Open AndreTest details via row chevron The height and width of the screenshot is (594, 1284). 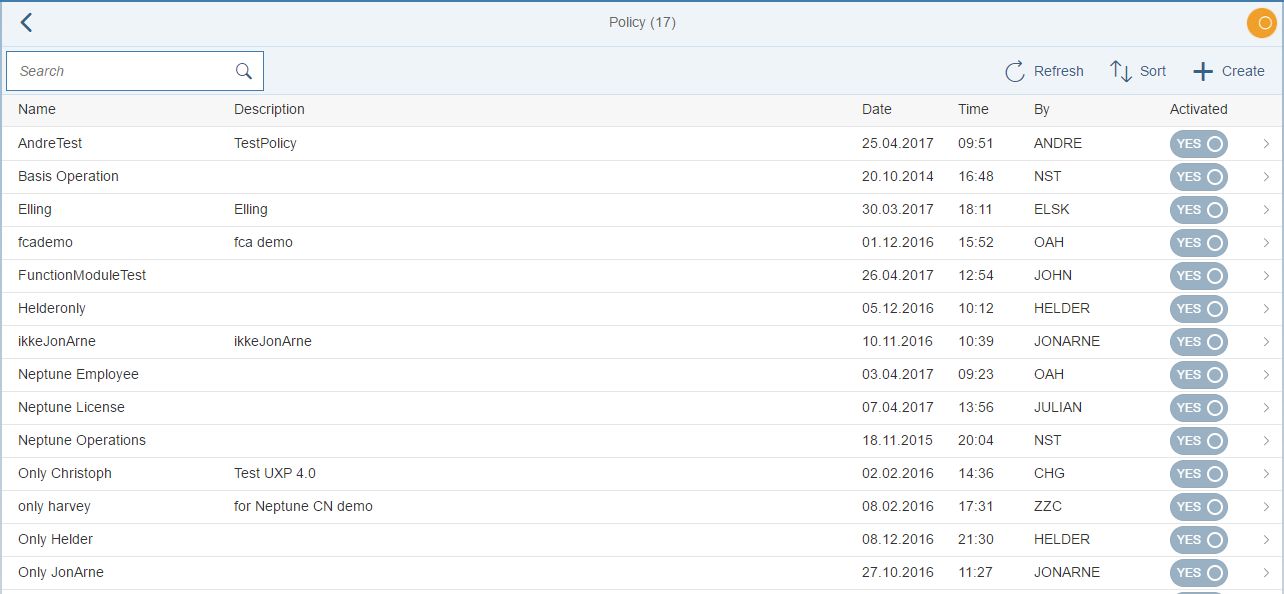tap(1266, 144)
